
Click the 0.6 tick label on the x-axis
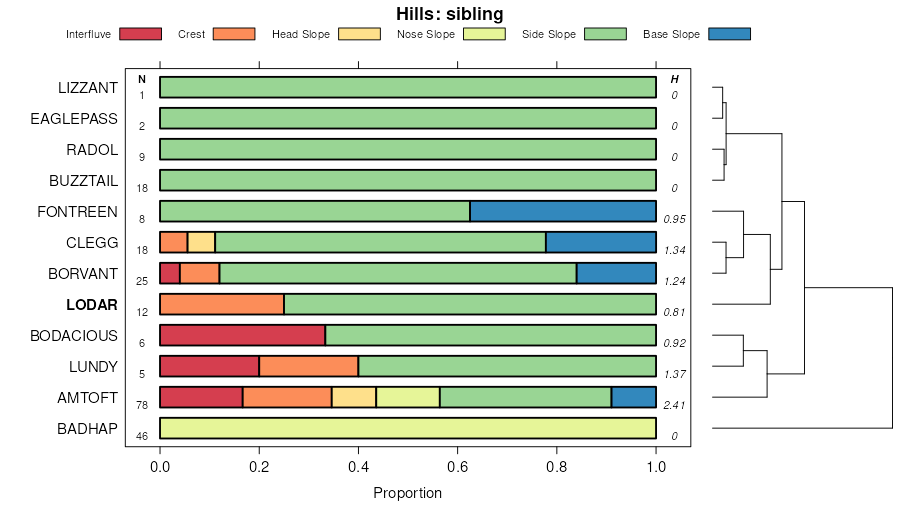tap(457, 466)
